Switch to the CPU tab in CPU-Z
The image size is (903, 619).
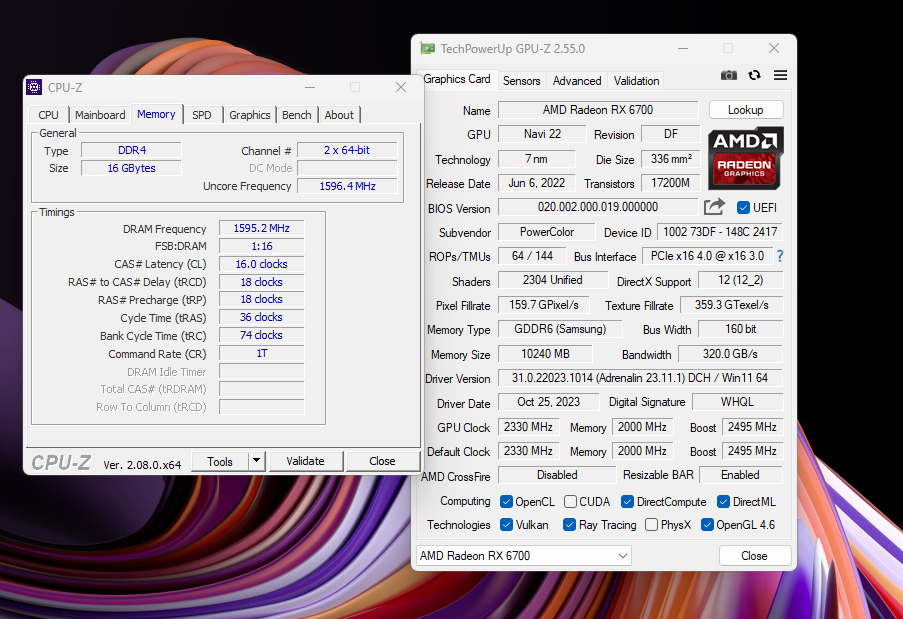pos(48,115)
